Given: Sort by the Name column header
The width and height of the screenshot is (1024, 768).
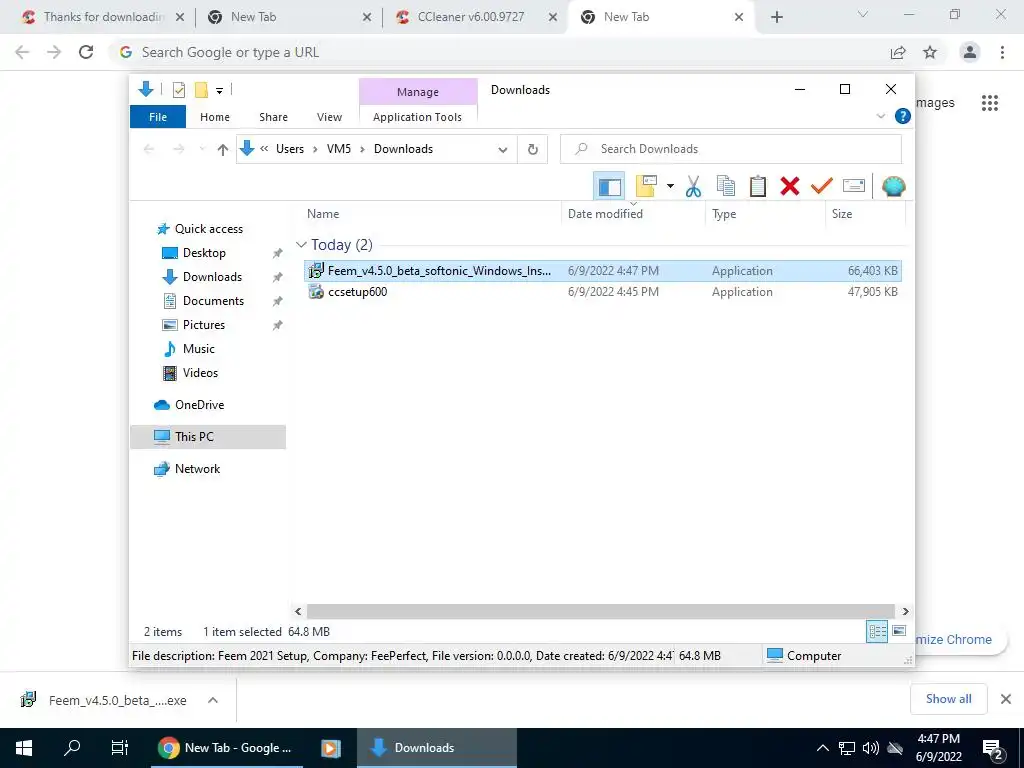Looking at the screenshot, I should tap(431, 214).
